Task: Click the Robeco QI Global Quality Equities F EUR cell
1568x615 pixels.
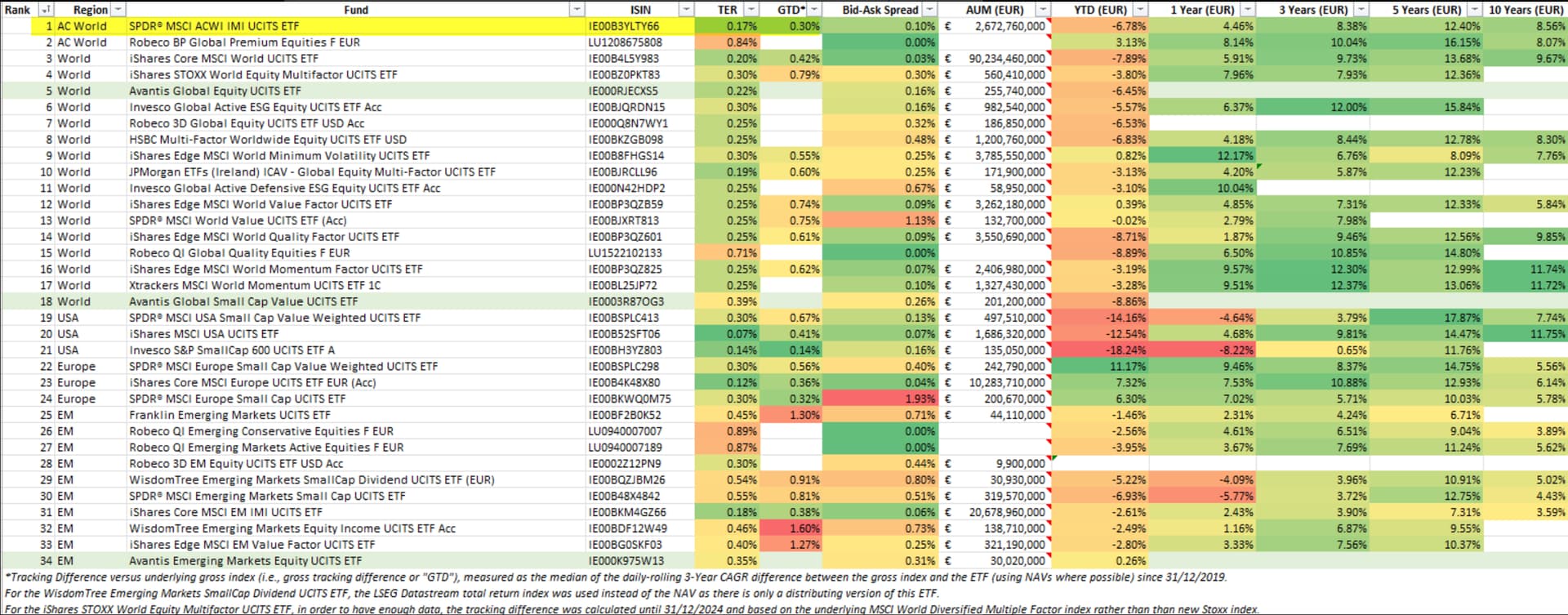Action: (x=356, y=253)
